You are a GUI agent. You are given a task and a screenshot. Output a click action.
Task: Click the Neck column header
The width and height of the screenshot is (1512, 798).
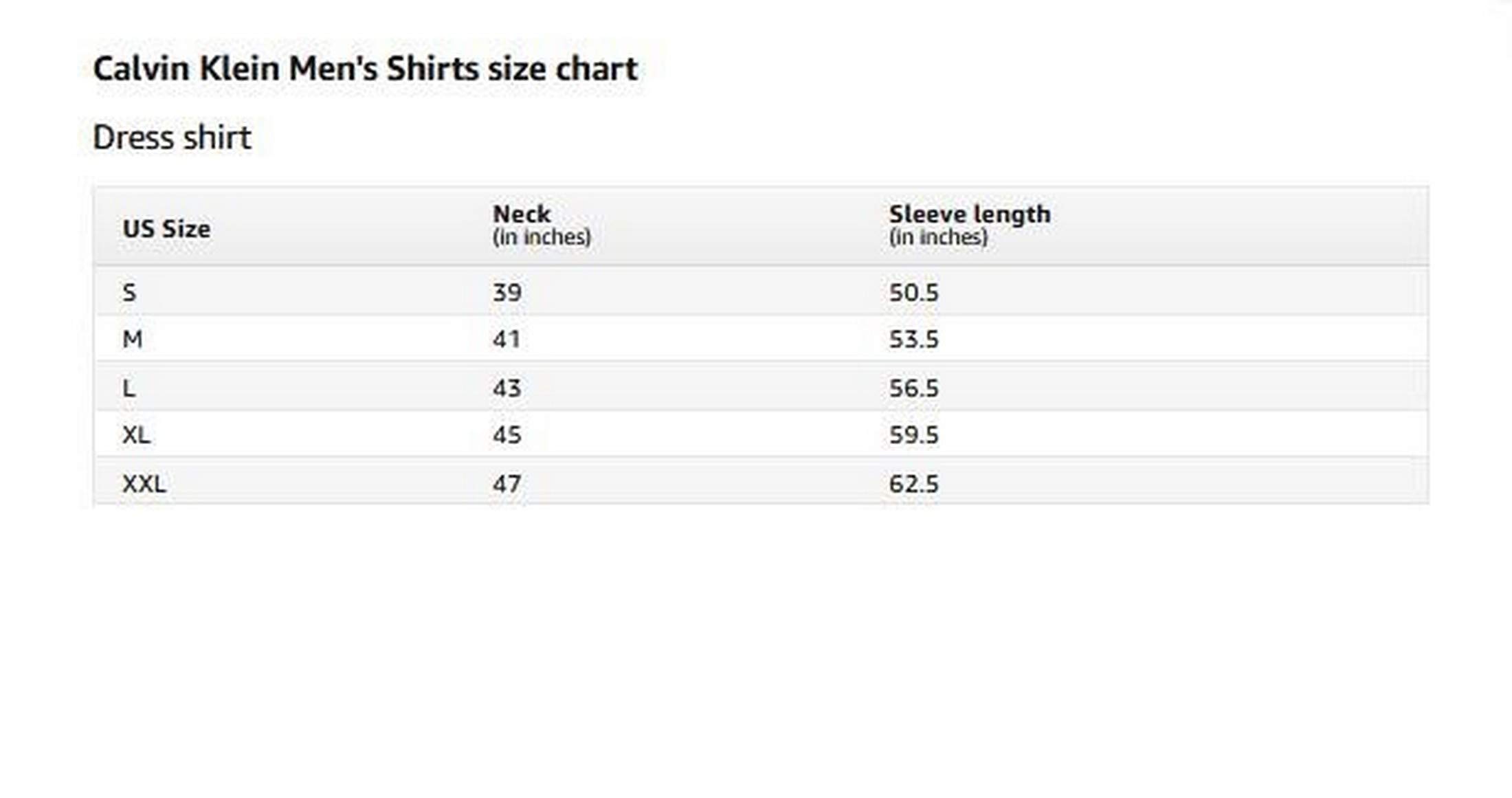tap(542, 225)
